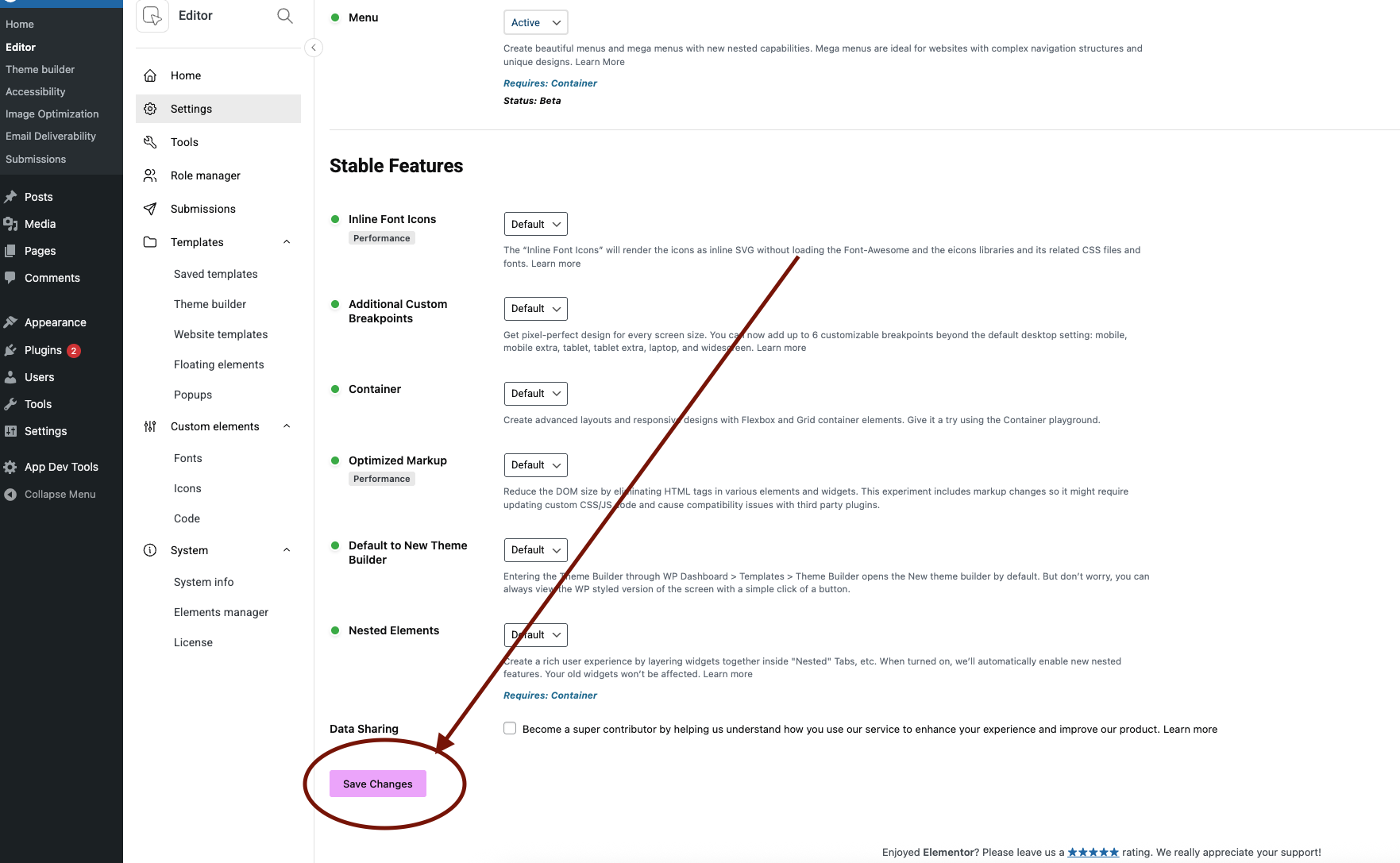Image resolution: width=1400 pixels, height=863 pixels.
Task: Click the System info circle icon
Action: [150, 550]
